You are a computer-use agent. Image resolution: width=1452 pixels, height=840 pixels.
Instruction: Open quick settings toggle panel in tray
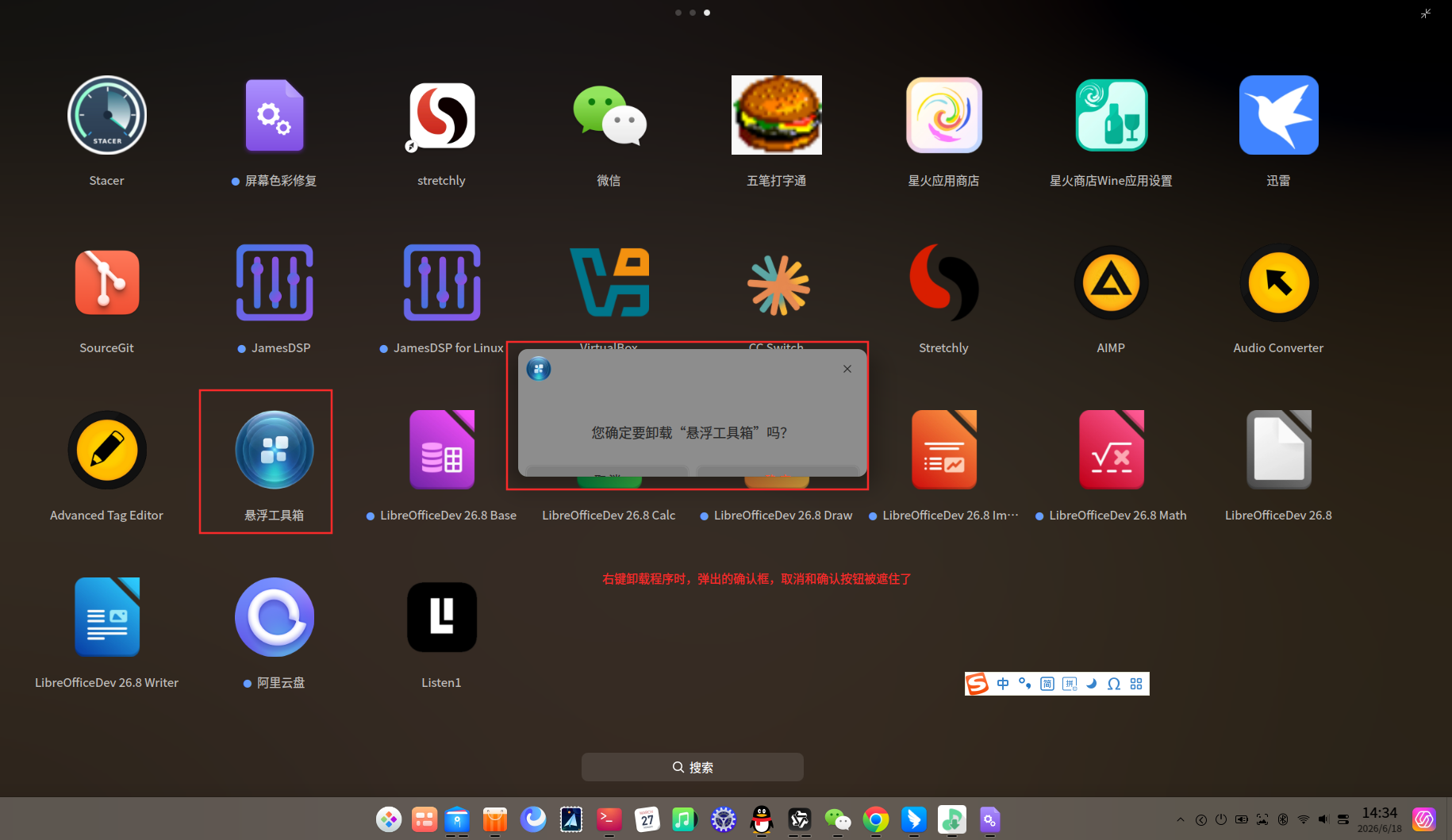1343,819
